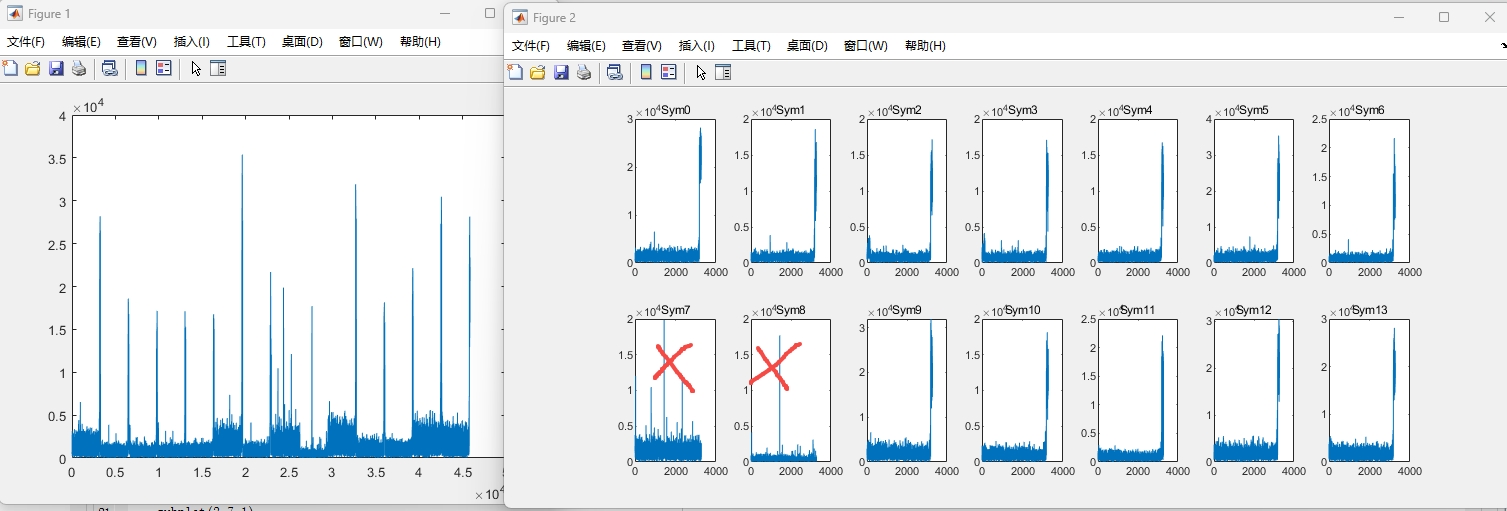The image size is (1507, 511).
Task: Click the Sym13 subplot in Figure 2
Action: 1369,390
